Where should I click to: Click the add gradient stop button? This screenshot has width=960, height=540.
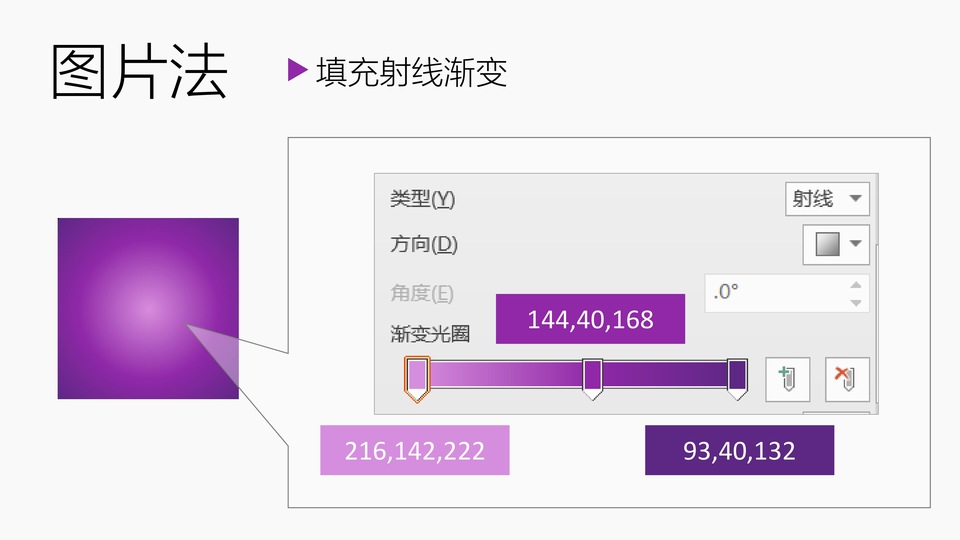787,379
